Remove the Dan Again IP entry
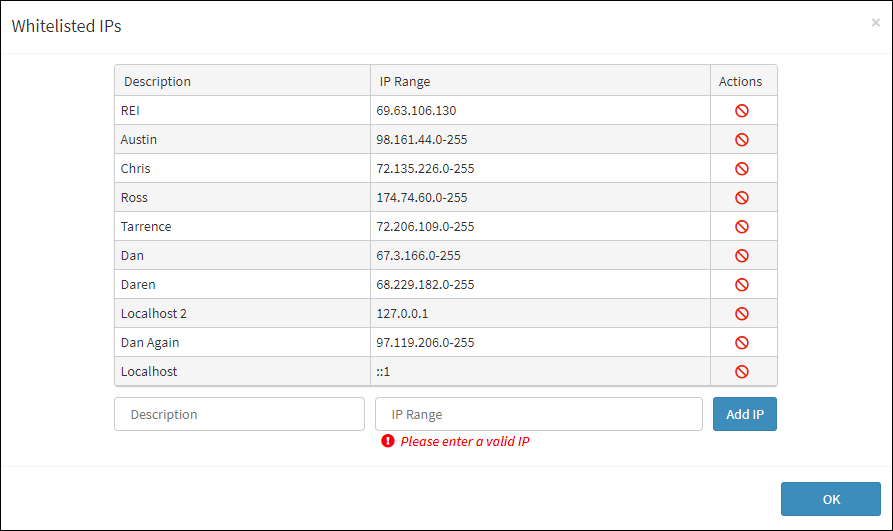This screenshot has width=893, height=531. pos(742,343)
